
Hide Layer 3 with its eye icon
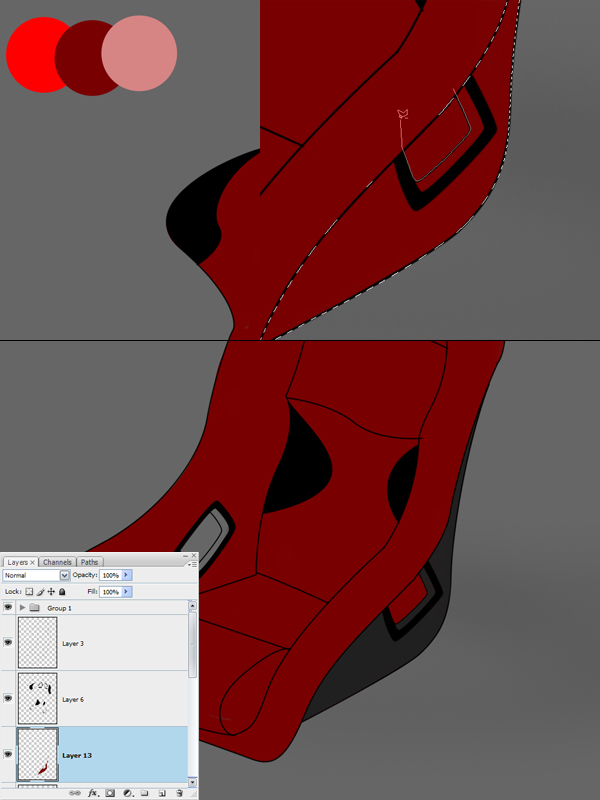coord(8,642)
